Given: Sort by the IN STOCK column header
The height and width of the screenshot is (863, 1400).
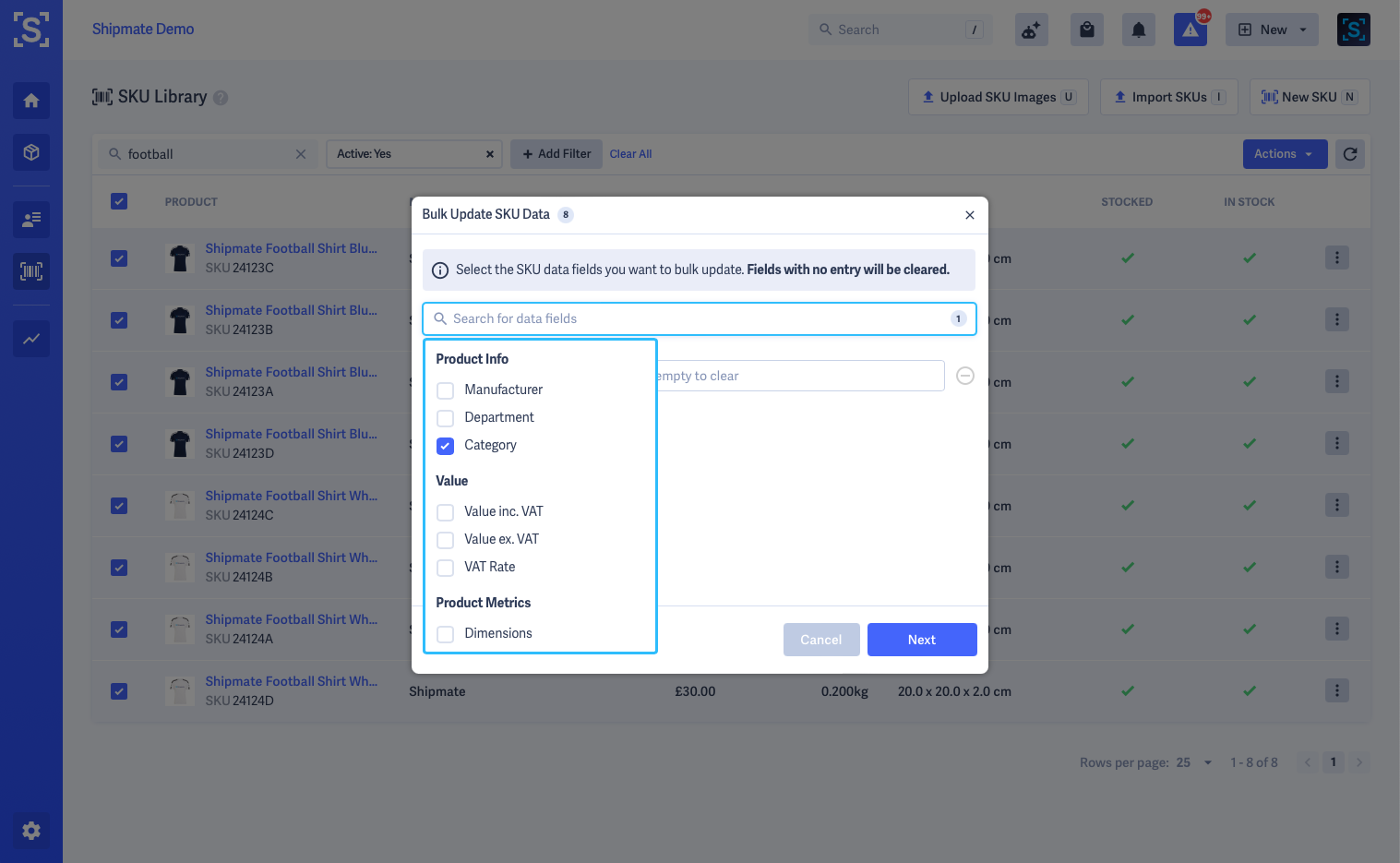Looking at the screenshot, I should [1250, 202].
